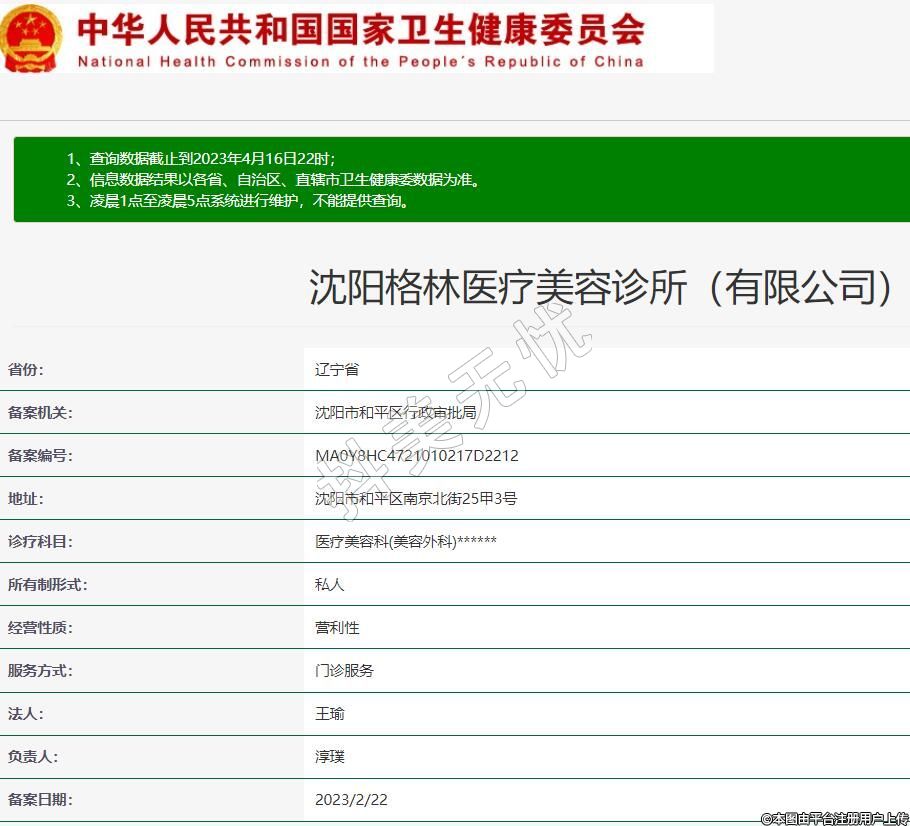Click the clinic name heading 沈阳格林医疗美容诊所
This screenshot has width=910, height=826.
602,287
